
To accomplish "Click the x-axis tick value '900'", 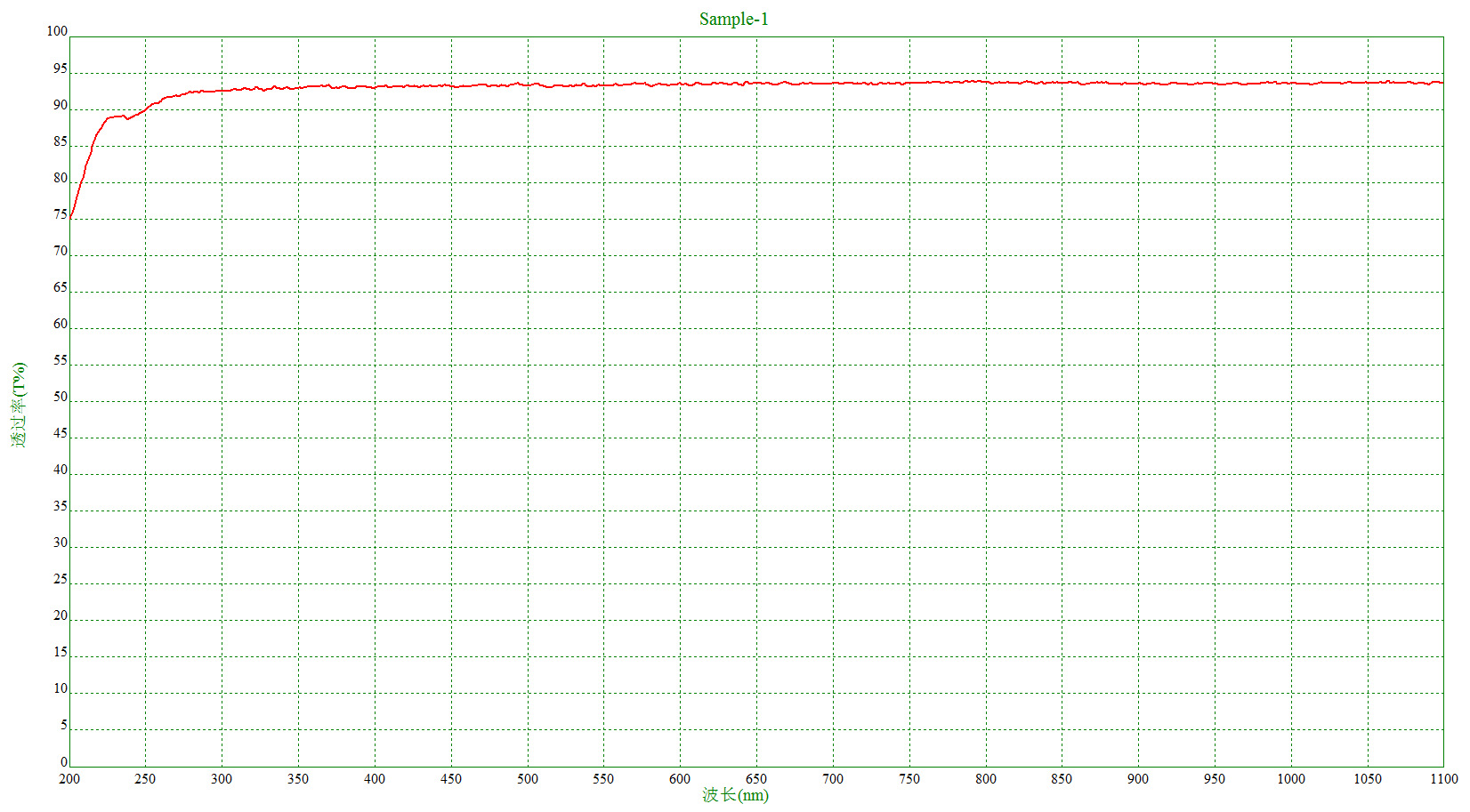I will tap(1138, 779).
